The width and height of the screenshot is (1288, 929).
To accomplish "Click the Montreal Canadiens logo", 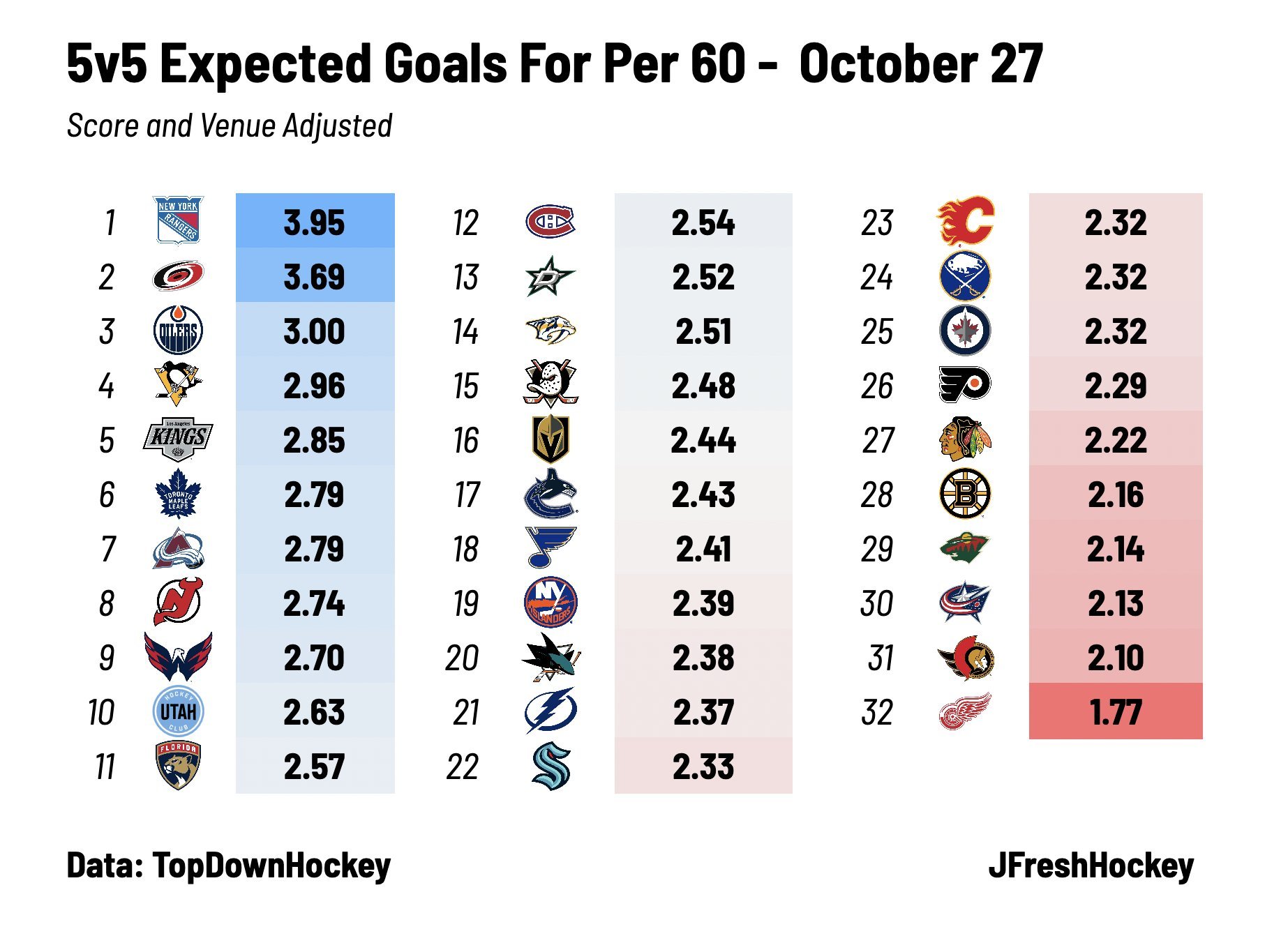I will click(x=551, y=222).
